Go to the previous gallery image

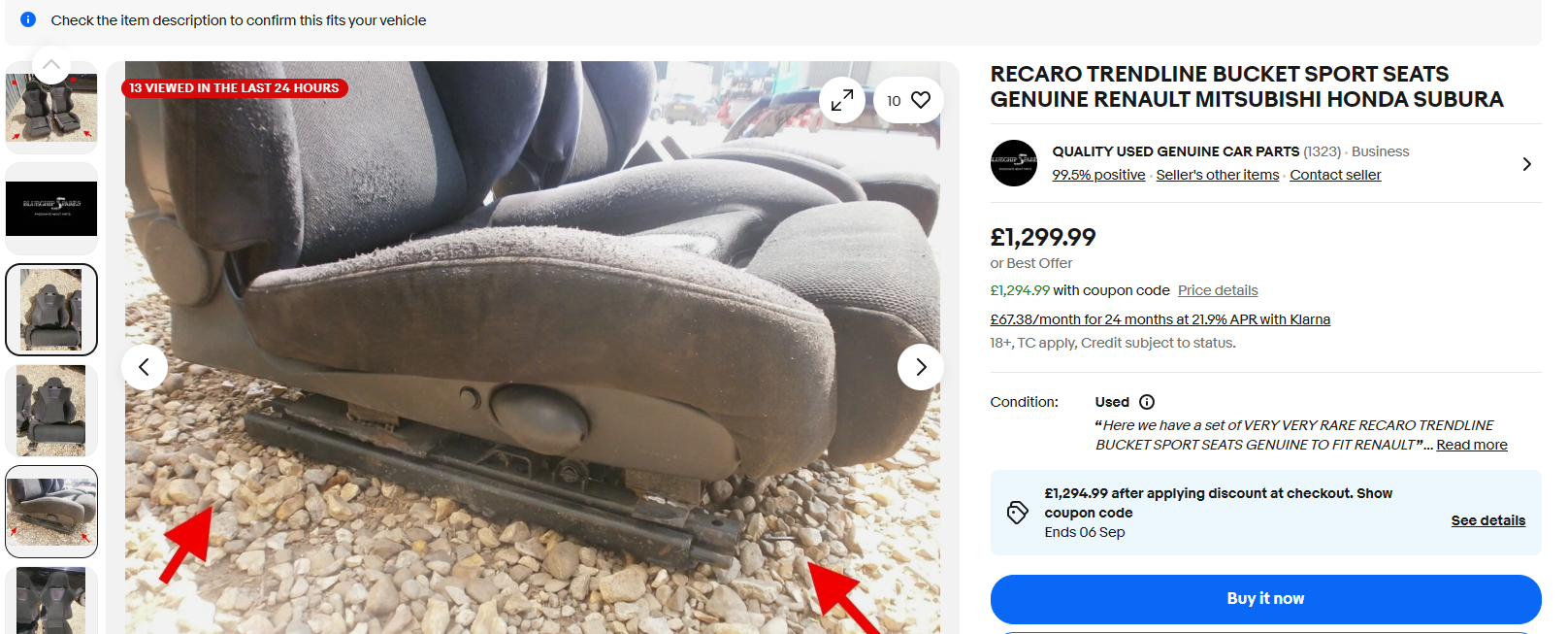(x=145, y=367)
